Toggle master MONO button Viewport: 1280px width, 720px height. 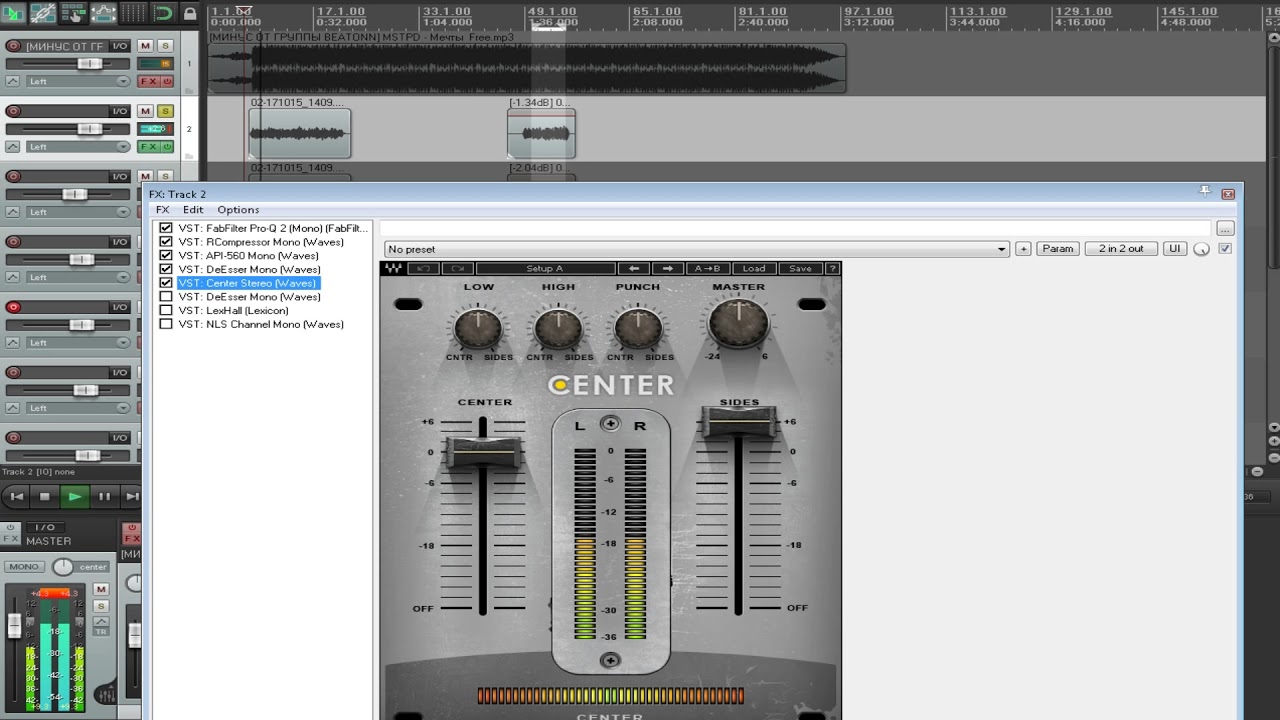24,567
